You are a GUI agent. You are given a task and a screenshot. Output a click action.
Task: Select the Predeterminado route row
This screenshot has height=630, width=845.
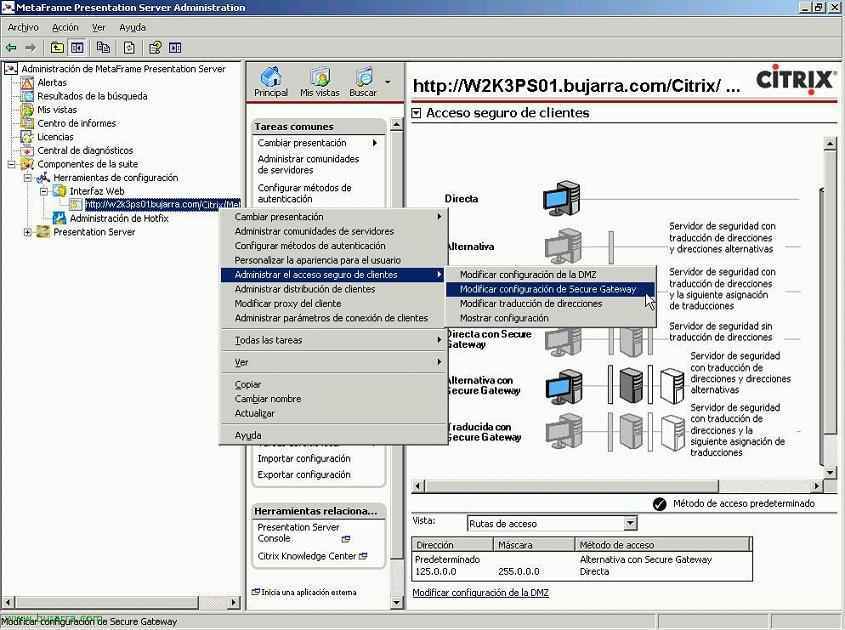581,560
